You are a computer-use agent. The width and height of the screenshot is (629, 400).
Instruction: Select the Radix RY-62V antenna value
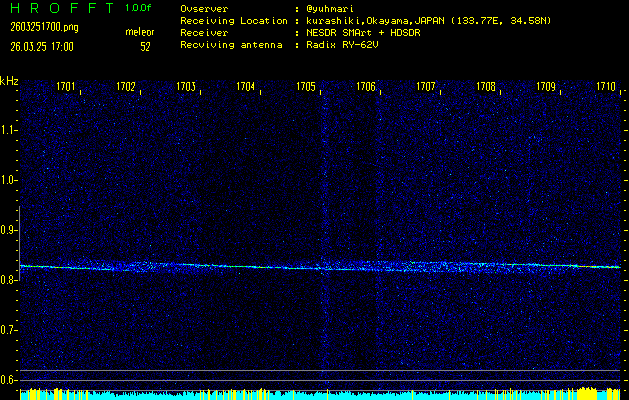pyautogui.click(x=342, y=45)
